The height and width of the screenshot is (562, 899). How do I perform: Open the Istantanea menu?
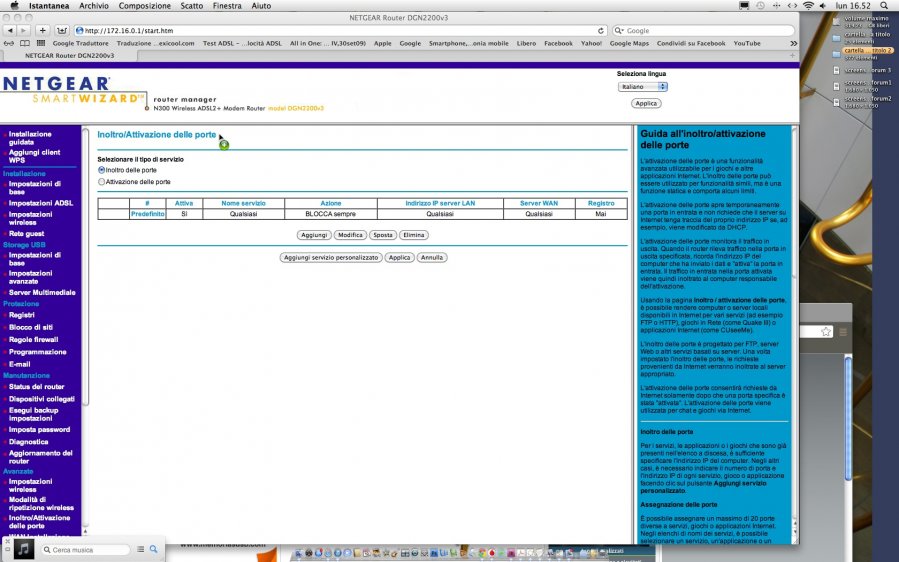[49, 6]
